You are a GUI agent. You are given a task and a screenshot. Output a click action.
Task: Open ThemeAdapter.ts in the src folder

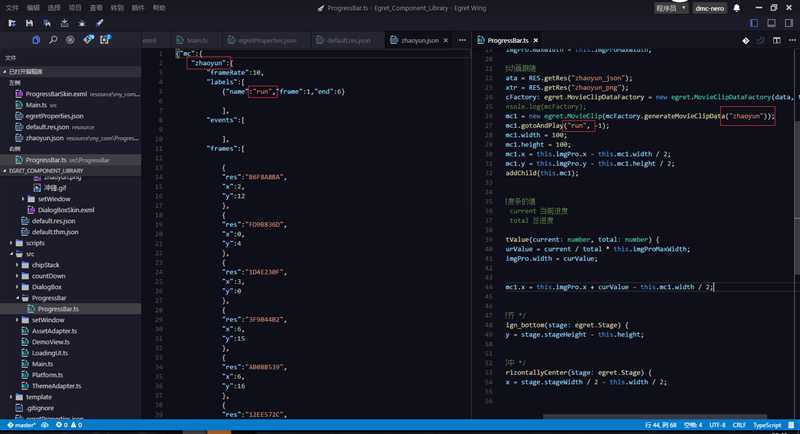click(57, 386)
